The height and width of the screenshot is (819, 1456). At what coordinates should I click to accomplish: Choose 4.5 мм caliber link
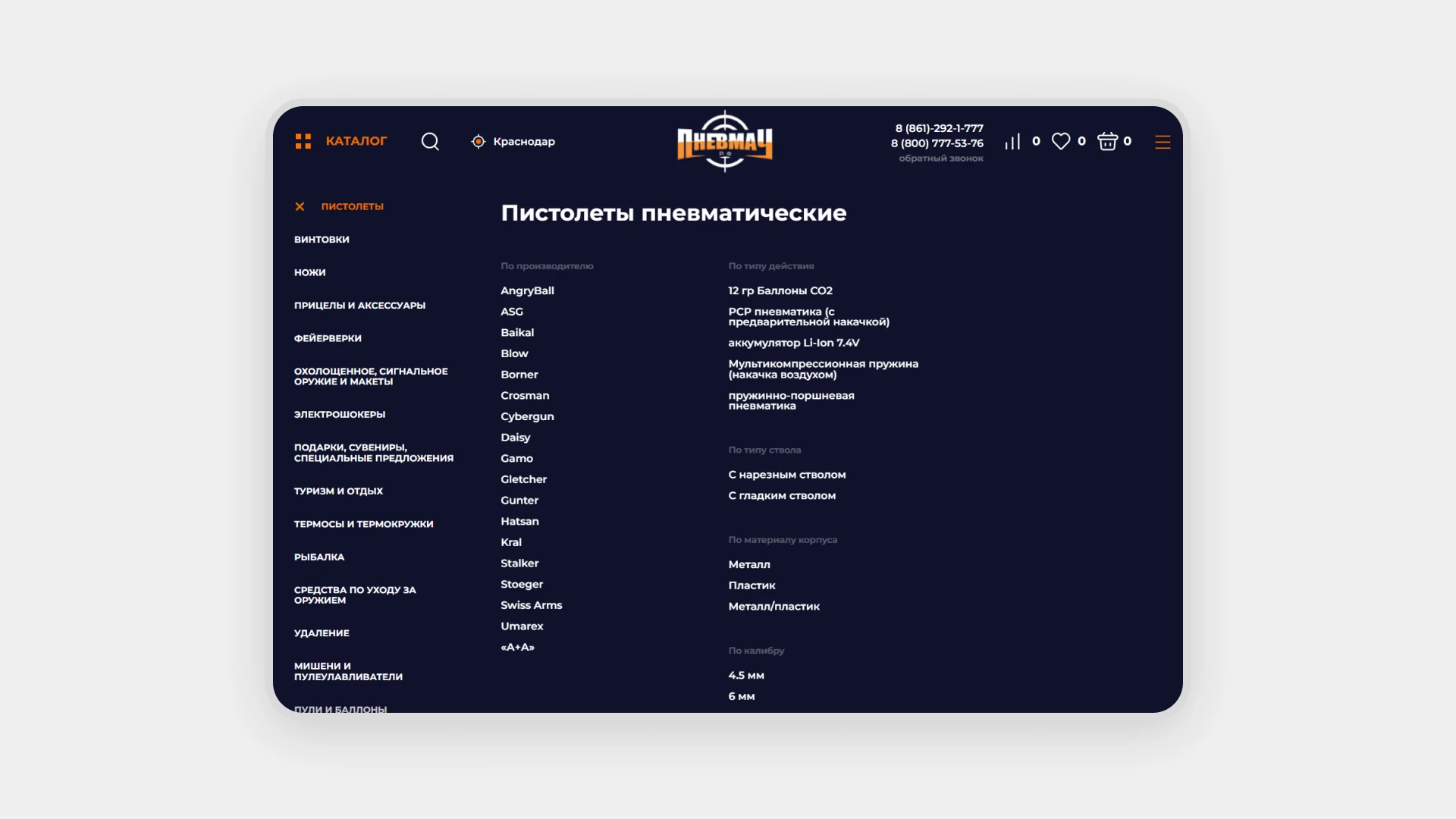[745, 676]
